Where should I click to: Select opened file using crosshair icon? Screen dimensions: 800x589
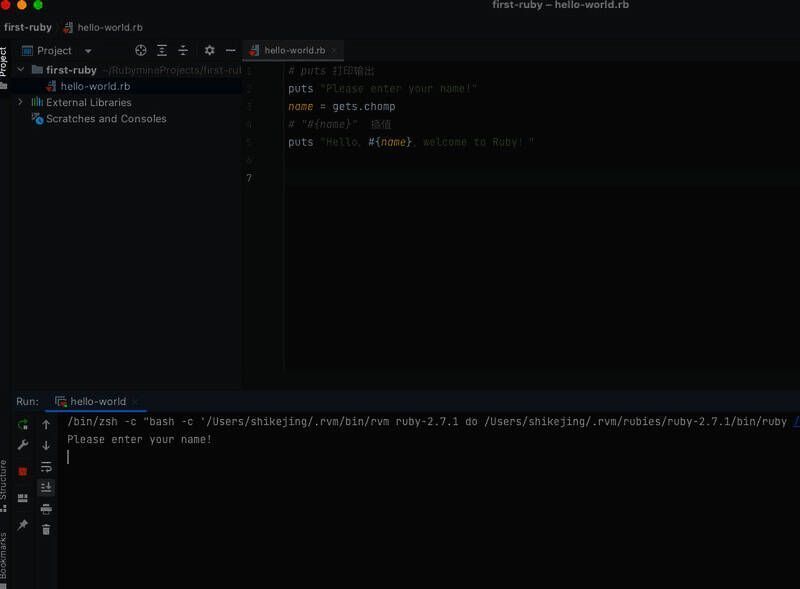click(141, 50)
